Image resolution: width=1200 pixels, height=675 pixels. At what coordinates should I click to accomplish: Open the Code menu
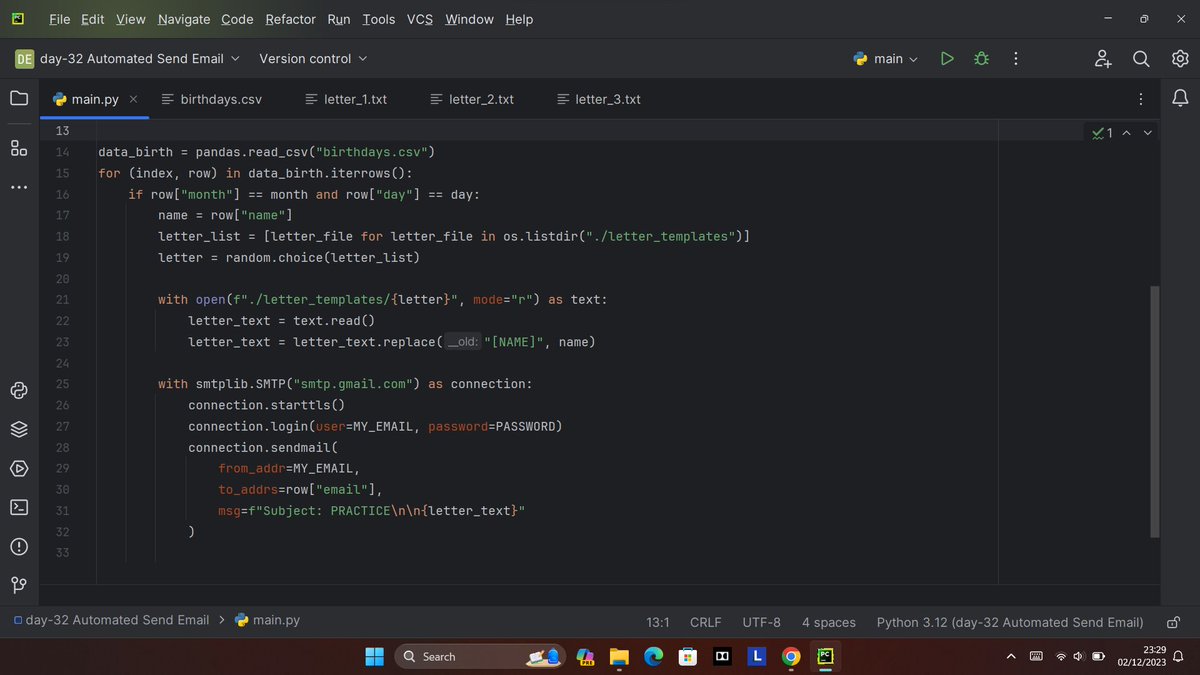pos(237,19)
